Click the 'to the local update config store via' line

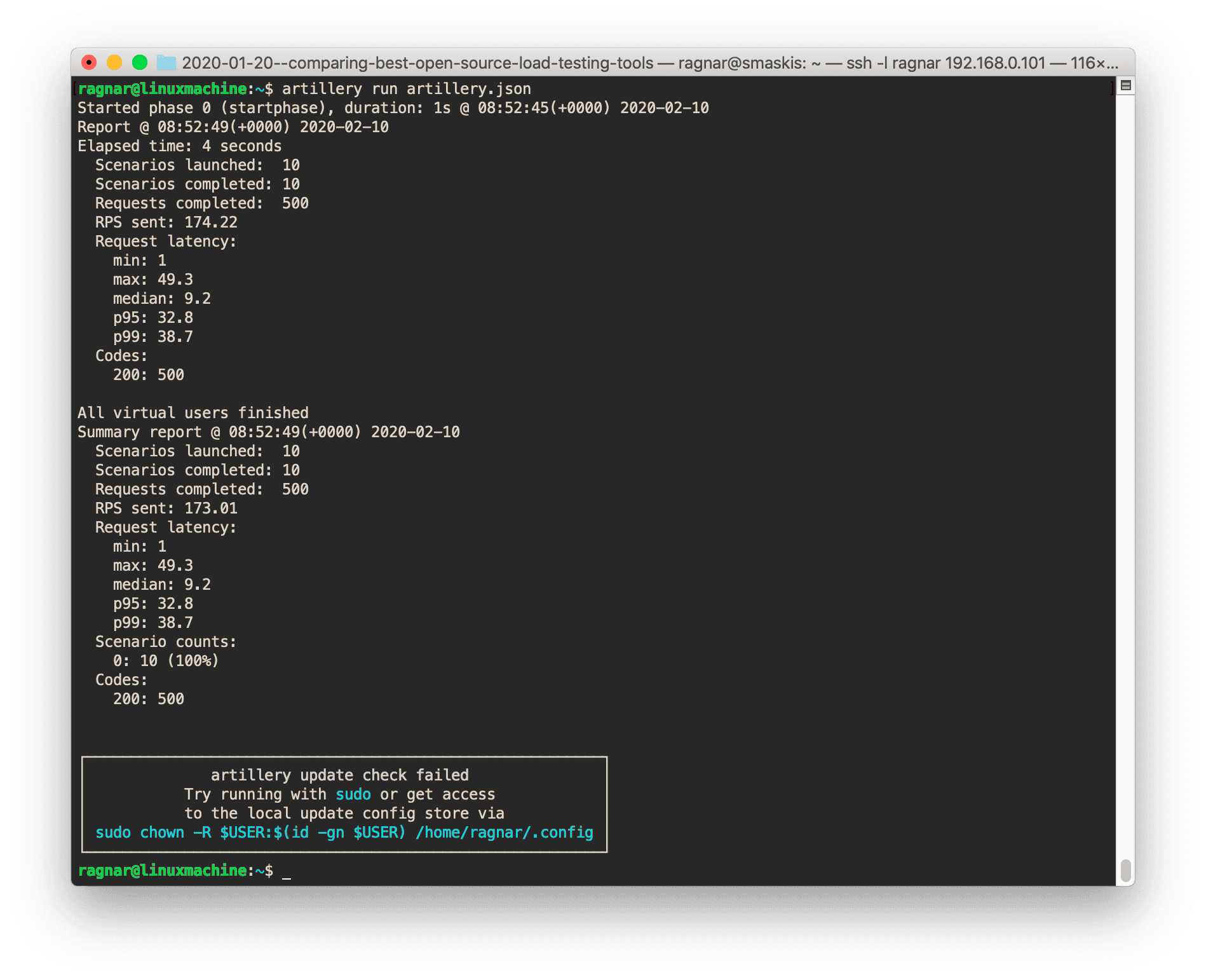click(x=344, y=813)
